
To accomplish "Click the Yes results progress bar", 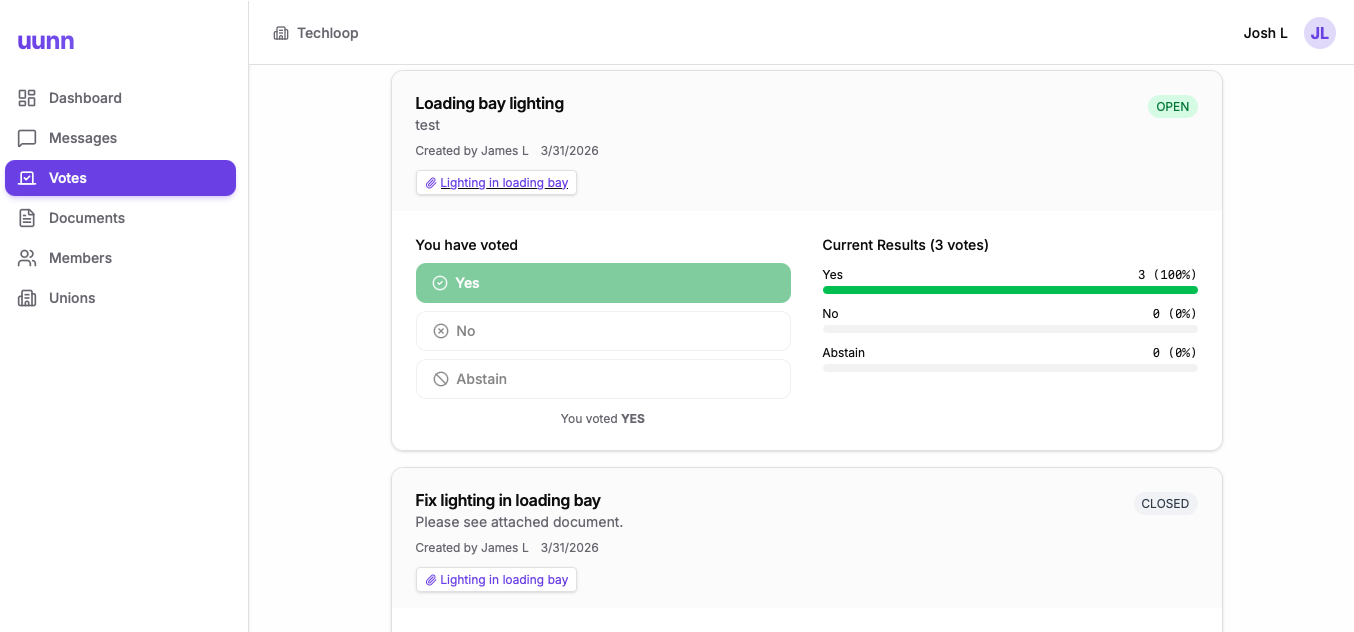I will click(x=1010, y=290).
